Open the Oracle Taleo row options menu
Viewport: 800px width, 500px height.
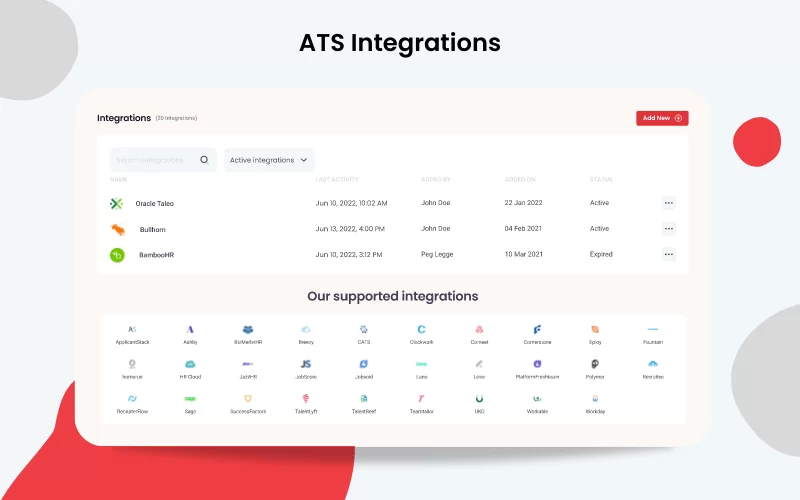668,203
